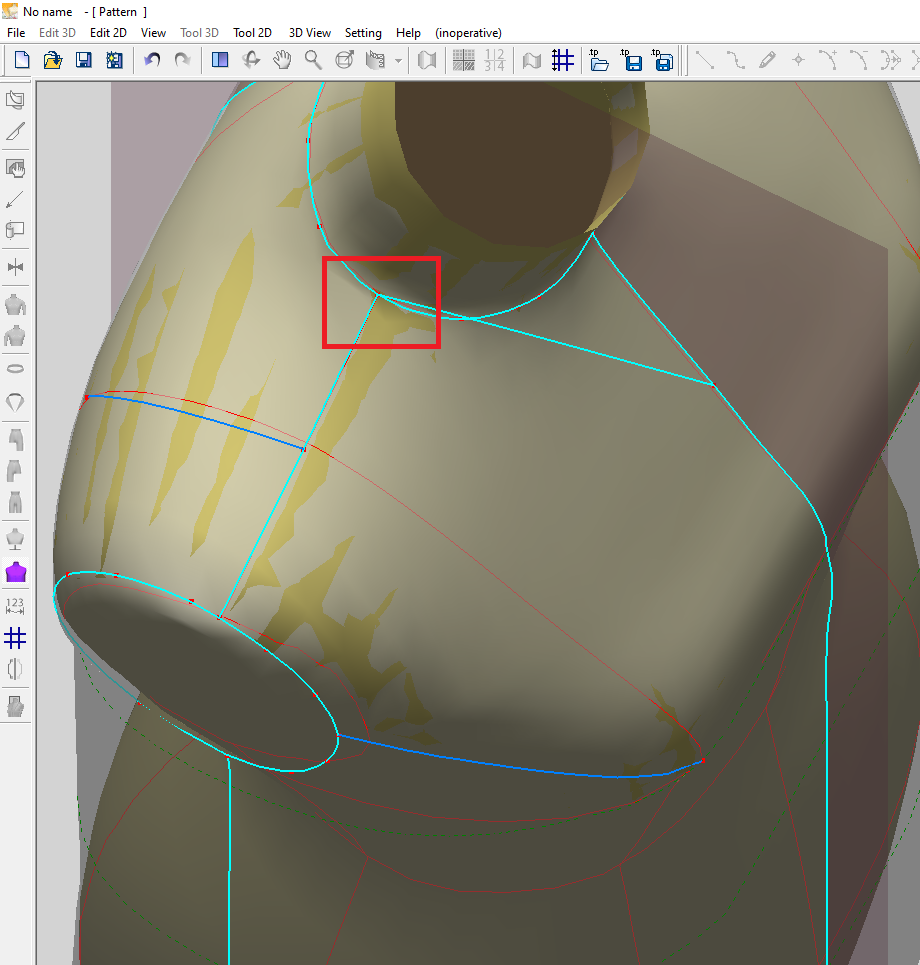Select the 3D rotate view tool
The width and height of the screenshot is (920, 965).
pyautogui.click(x=251, y=60)
